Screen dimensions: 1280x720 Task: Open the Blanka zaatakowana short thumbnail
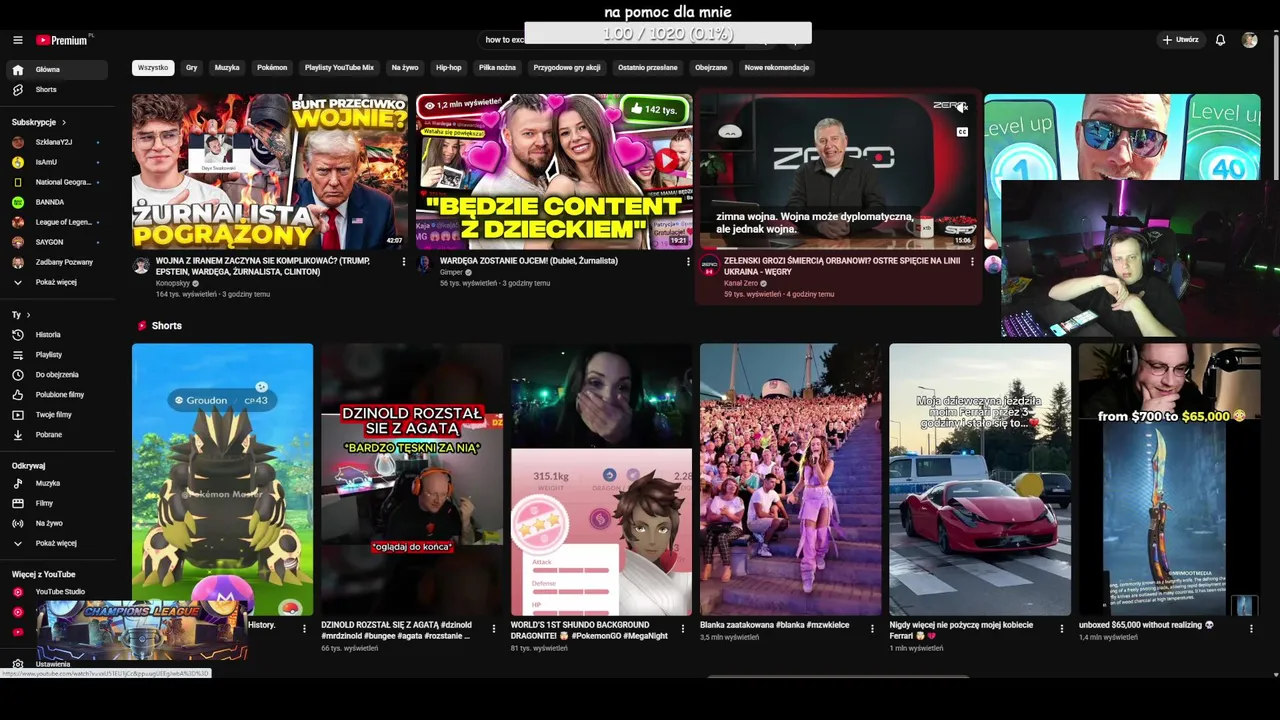(790, 479)
